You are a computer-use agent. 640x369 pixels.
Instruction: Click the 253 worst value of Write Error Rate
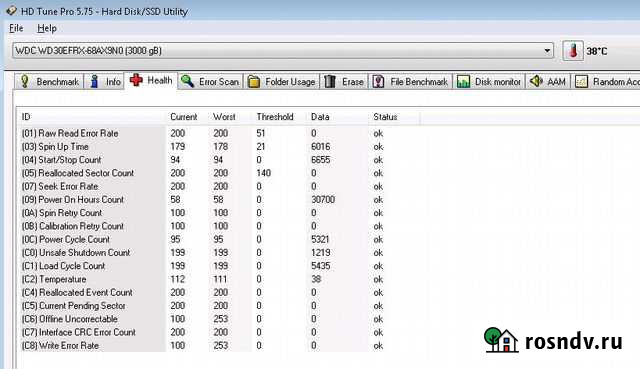click(220, 346)
